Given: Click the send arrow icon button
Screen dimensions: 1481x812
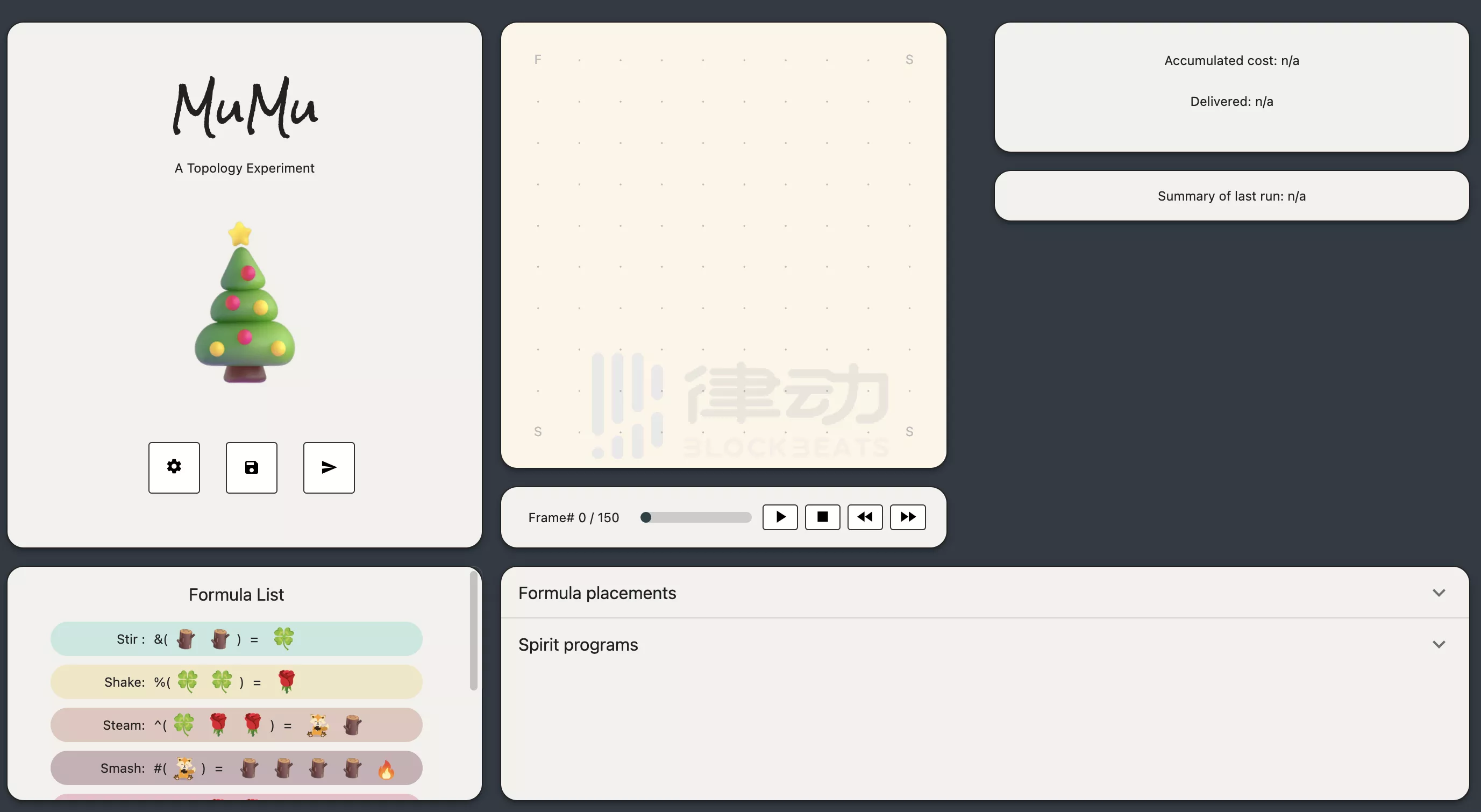Looking at the screenshot, I should [328, 467].
